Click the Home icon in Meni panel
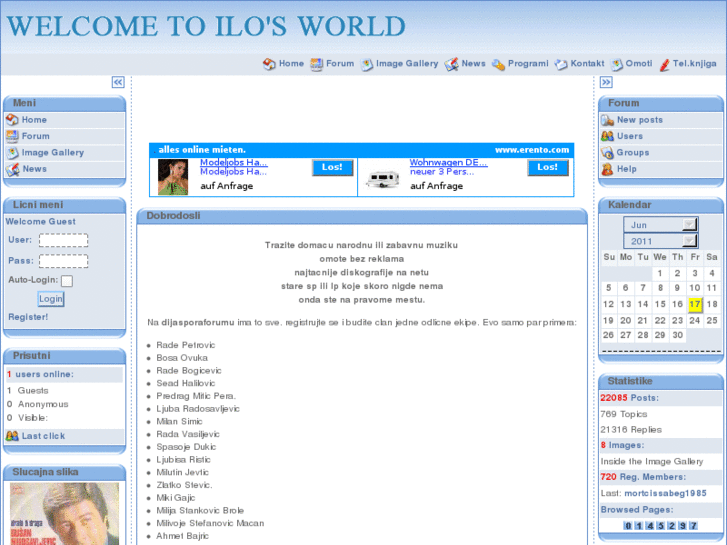This screenshot has height=545, width=727. tap(12, 120)
